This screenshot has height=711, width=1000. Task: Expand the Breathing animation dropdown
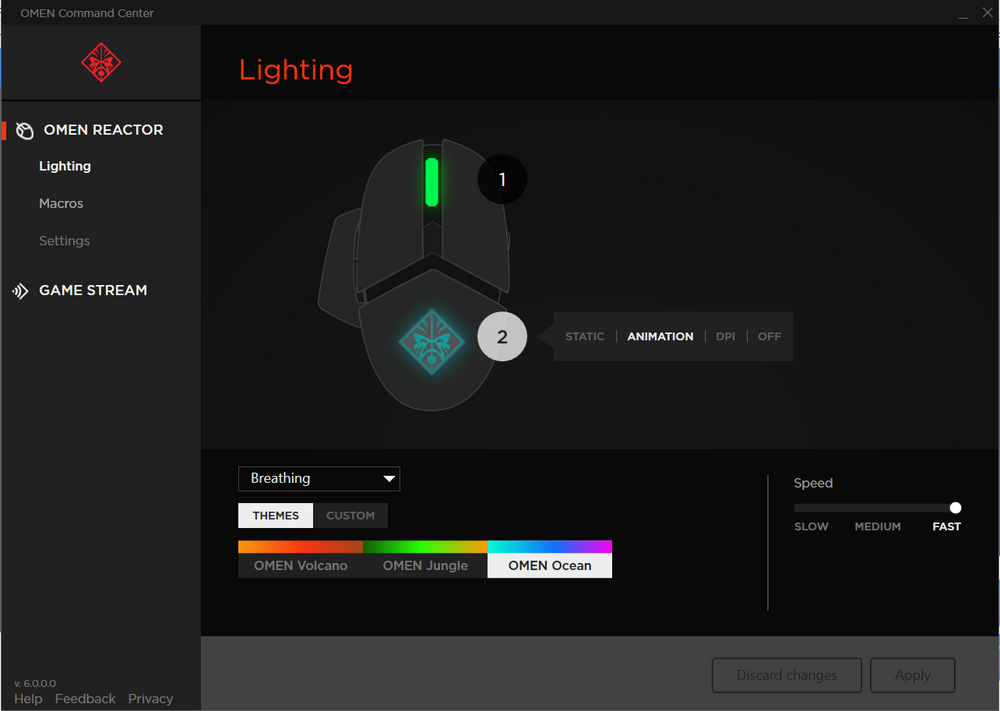point(319,479)
